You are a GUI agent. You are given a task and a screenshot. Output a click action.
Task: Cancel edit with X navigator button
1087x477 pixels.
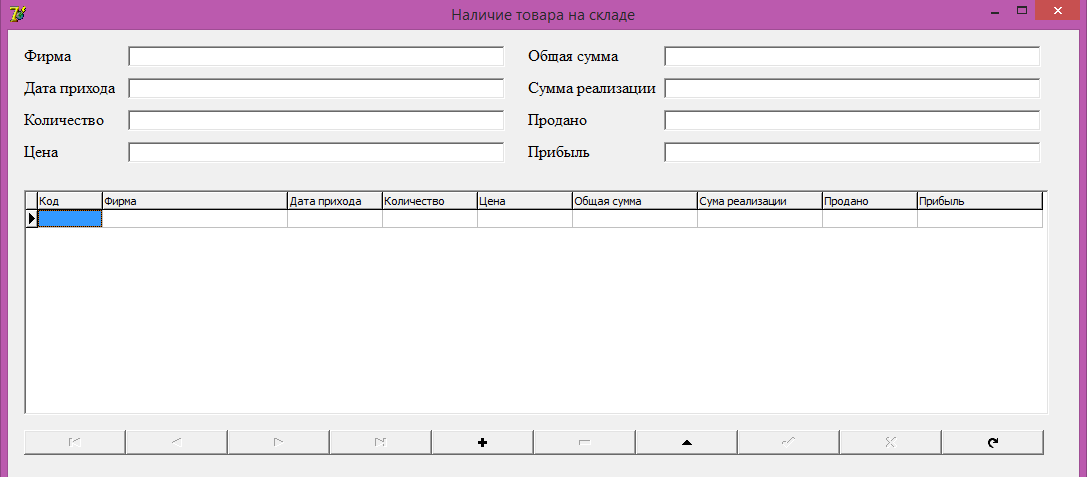(x=890, y=442)
